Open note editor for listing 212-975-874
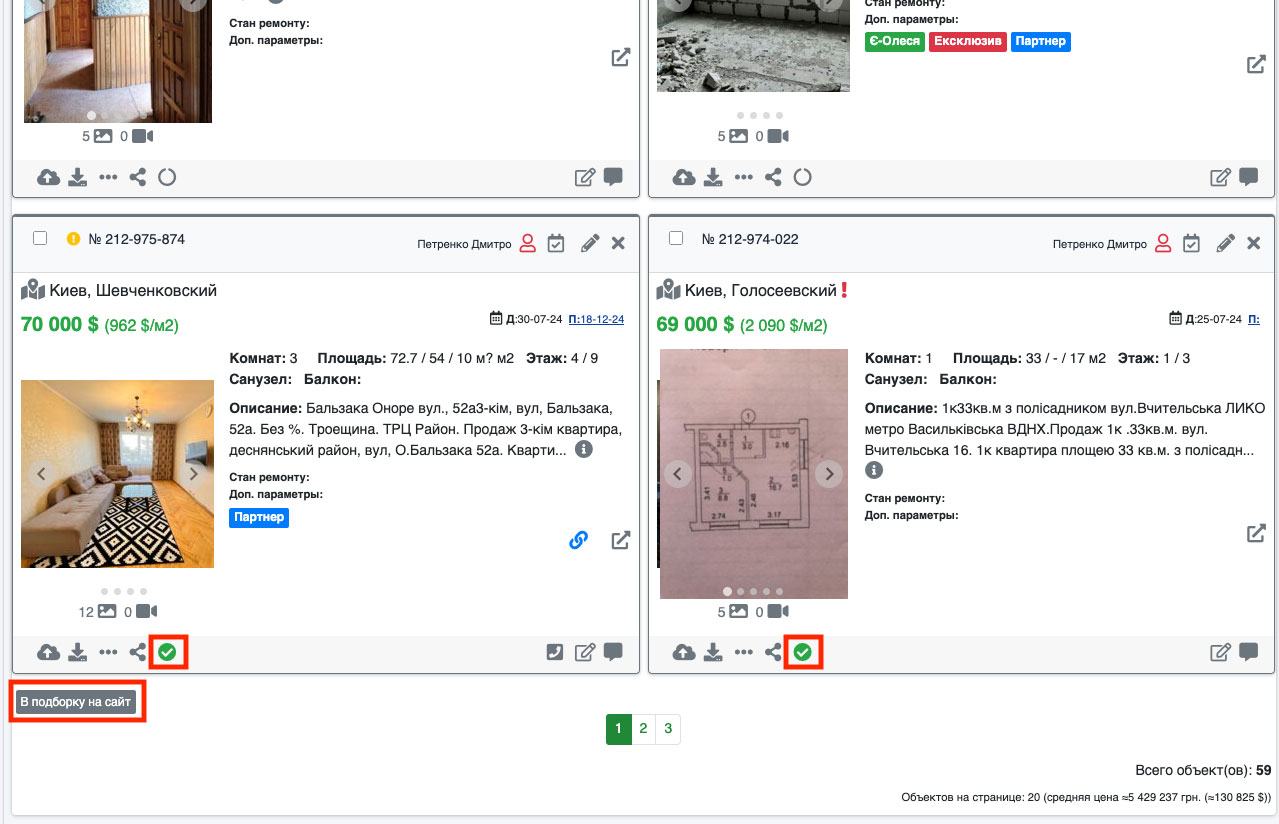The height and width of the screenshot is (824, 1279). coord(585,653)
